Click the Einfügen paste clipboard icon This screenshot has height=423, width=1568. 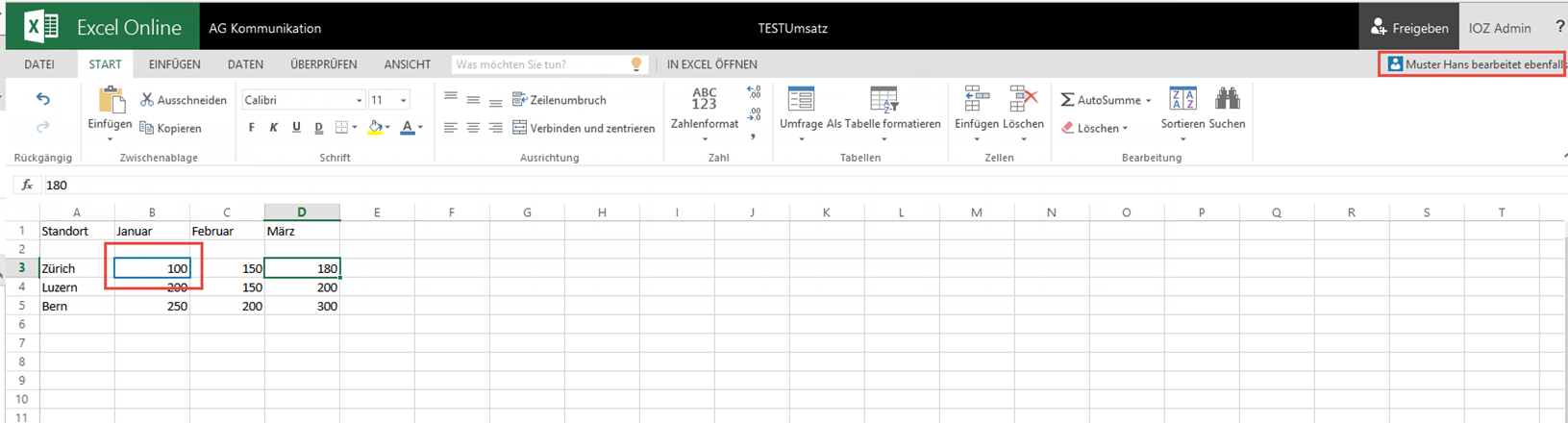(111, 100)
